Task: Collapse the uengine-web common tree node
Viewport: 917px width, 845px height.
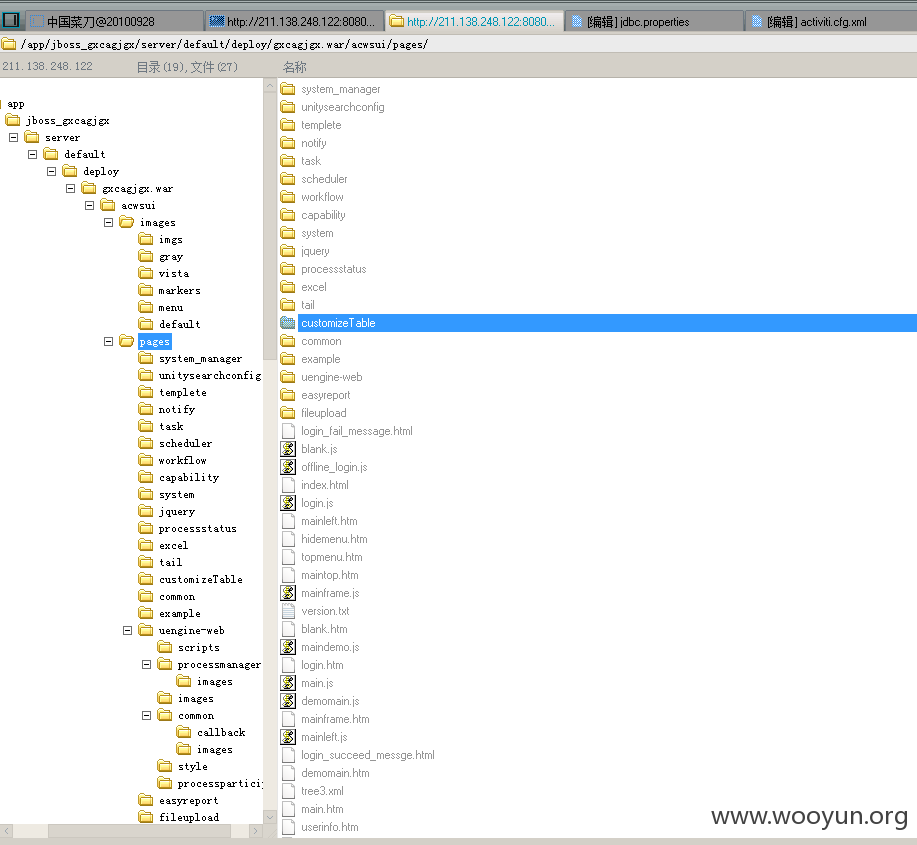Action: tap(146, 715)
